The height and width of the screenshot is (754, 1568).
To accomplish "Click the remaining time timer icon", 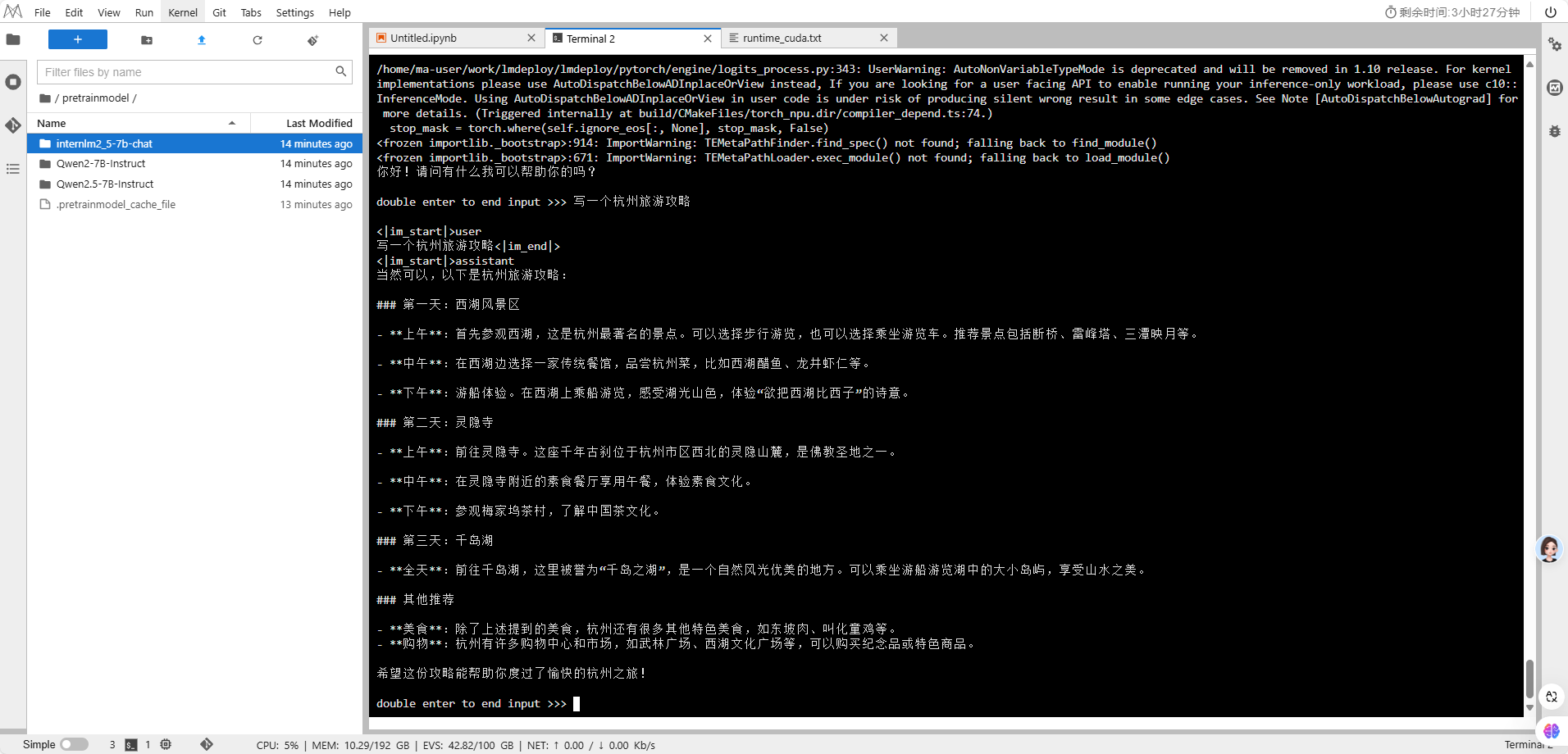I will (1391, 12).
